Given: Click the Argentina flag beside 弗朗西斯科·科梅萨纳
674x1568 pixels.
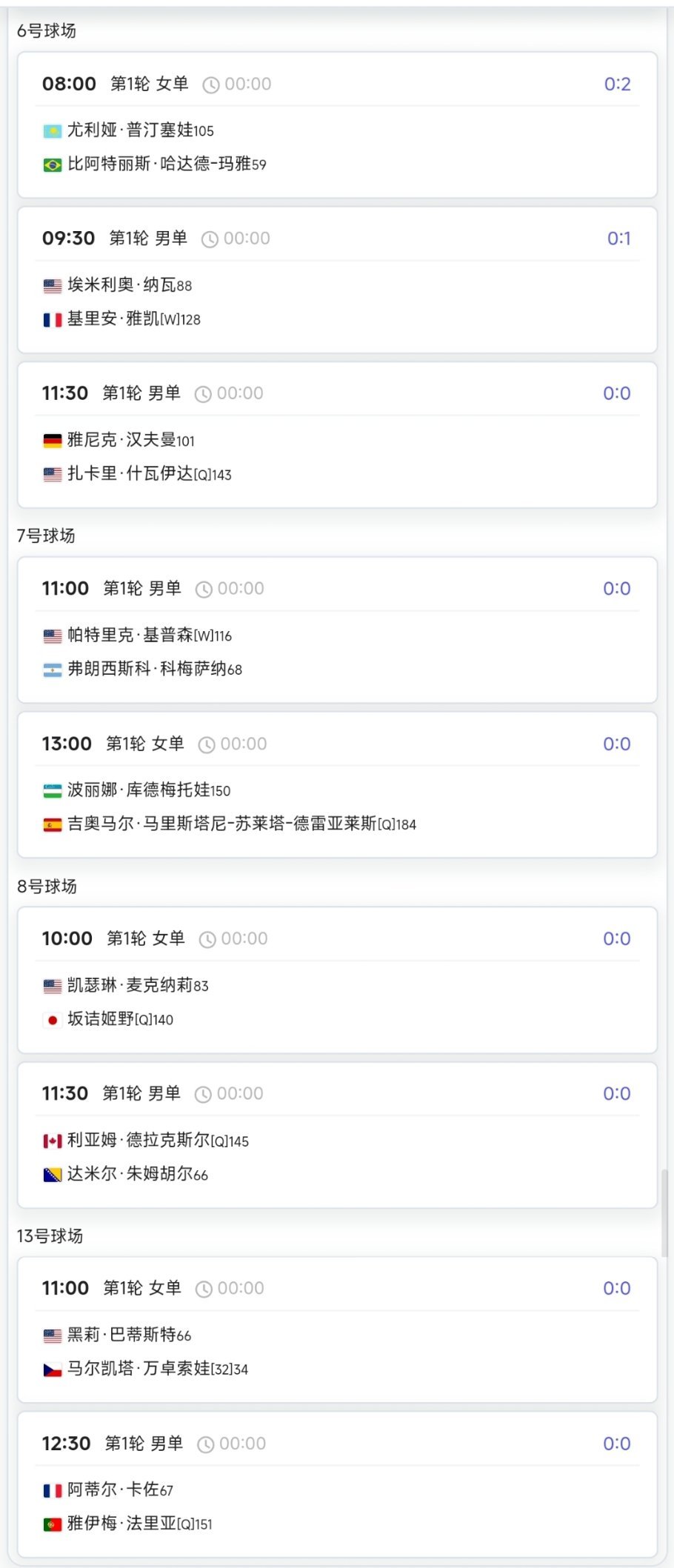Looking at the screenshot, I should (52, 670).
